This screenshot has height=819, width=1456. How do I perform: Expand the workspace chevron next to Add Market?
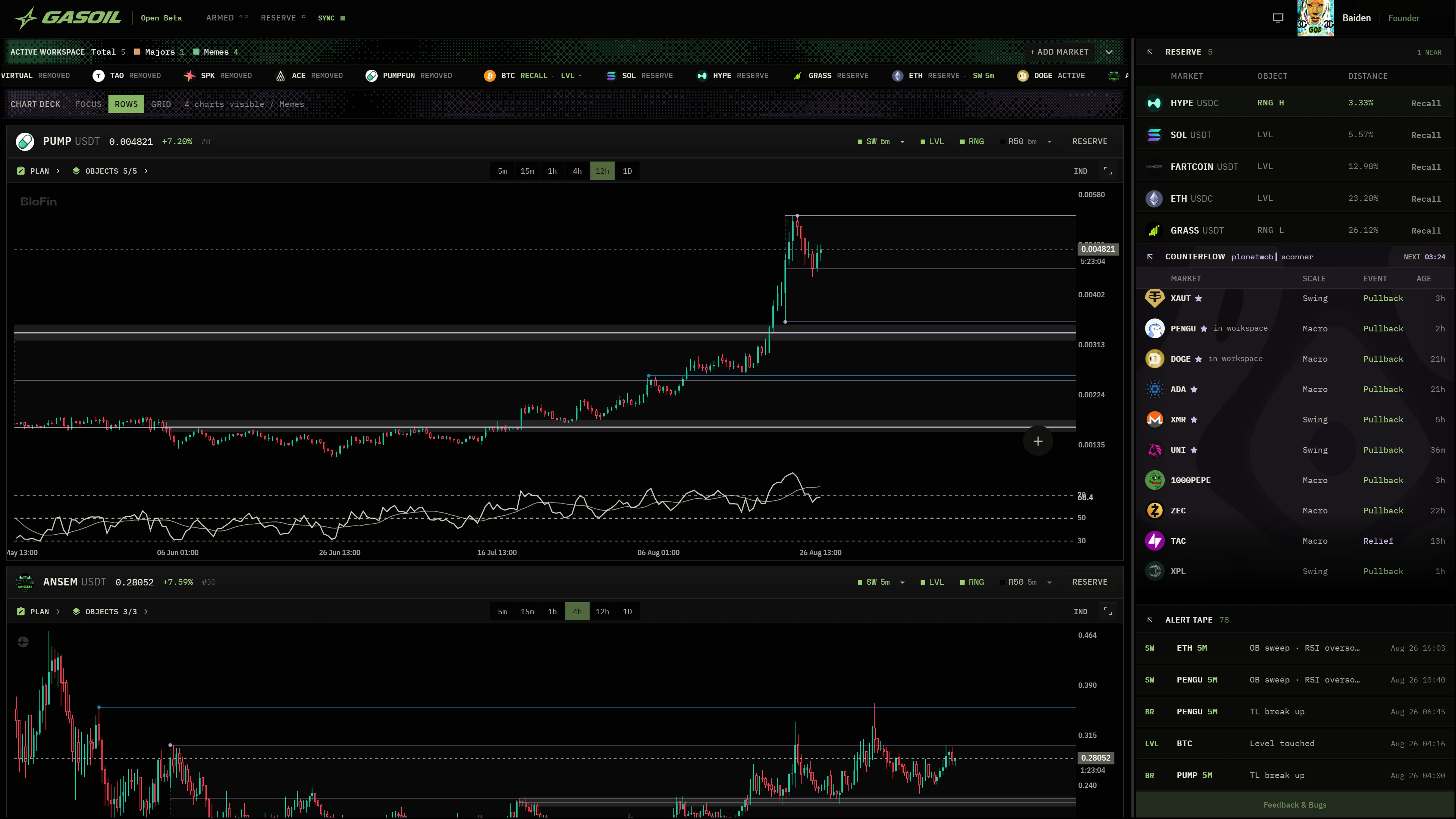click(x=1109, y=52)
